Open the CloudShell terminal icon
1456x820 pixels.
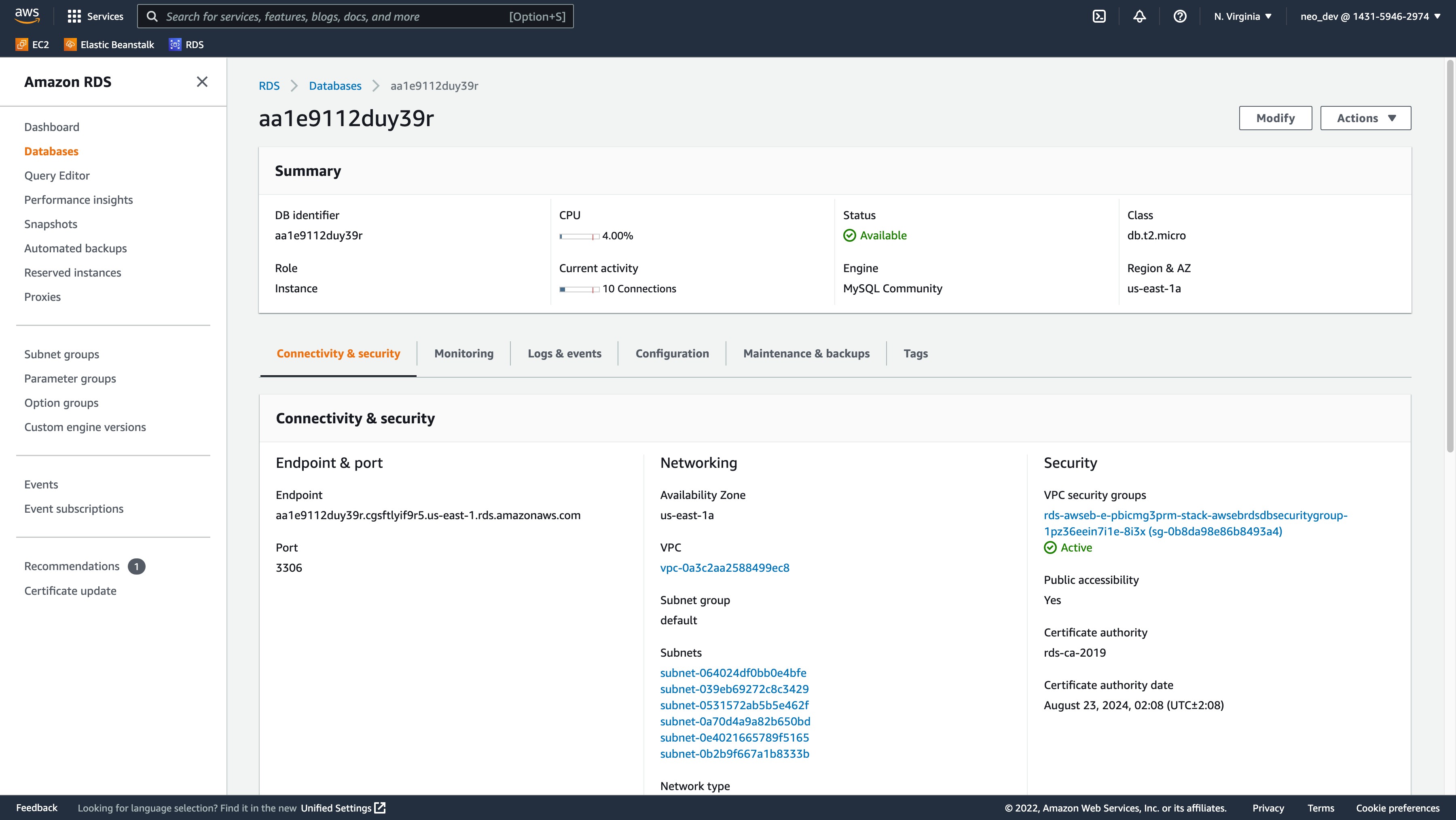pyautogui.click(x=1099, y=17)
